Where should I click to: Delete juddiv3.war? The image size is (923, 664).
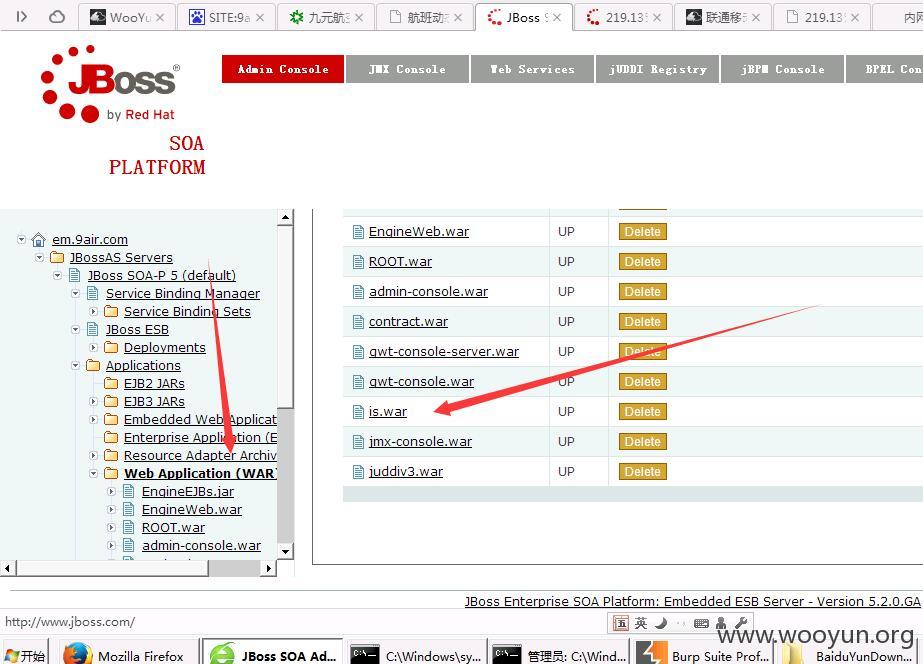[642, 472]
